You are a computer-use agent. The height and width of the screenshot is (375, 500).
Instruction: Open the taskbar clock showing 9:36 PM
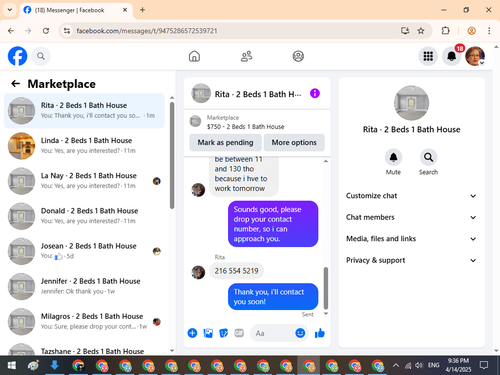click(458, 365)
